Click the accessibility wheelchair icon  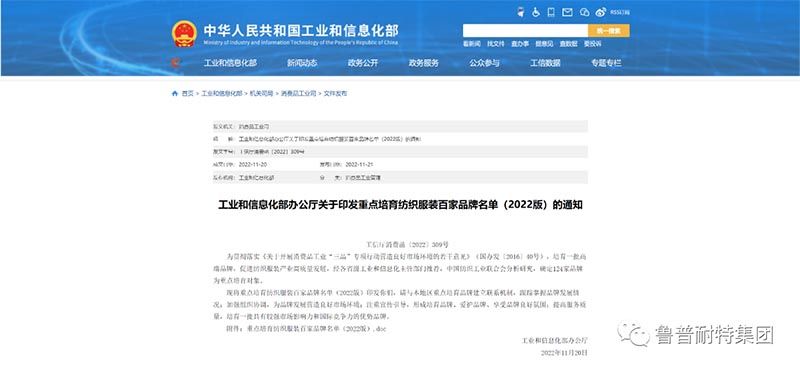tap(536, 12)
